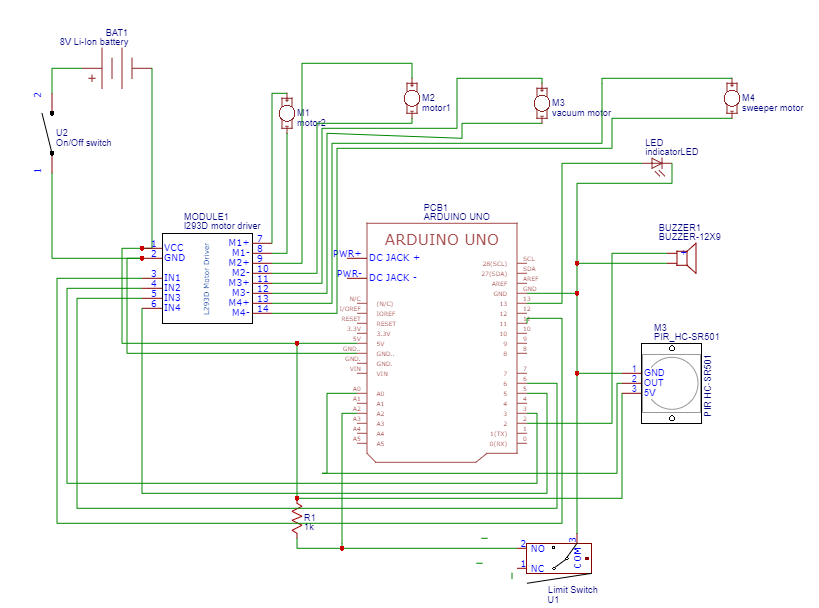
Task: Click the 'DC JACK -' label
Action: pos(393,278)
